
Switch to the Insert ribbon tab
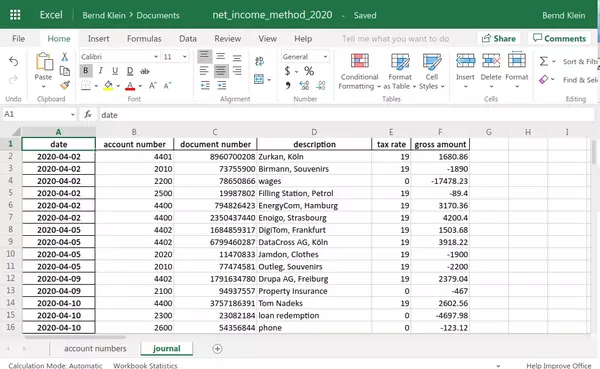[98, 39]
